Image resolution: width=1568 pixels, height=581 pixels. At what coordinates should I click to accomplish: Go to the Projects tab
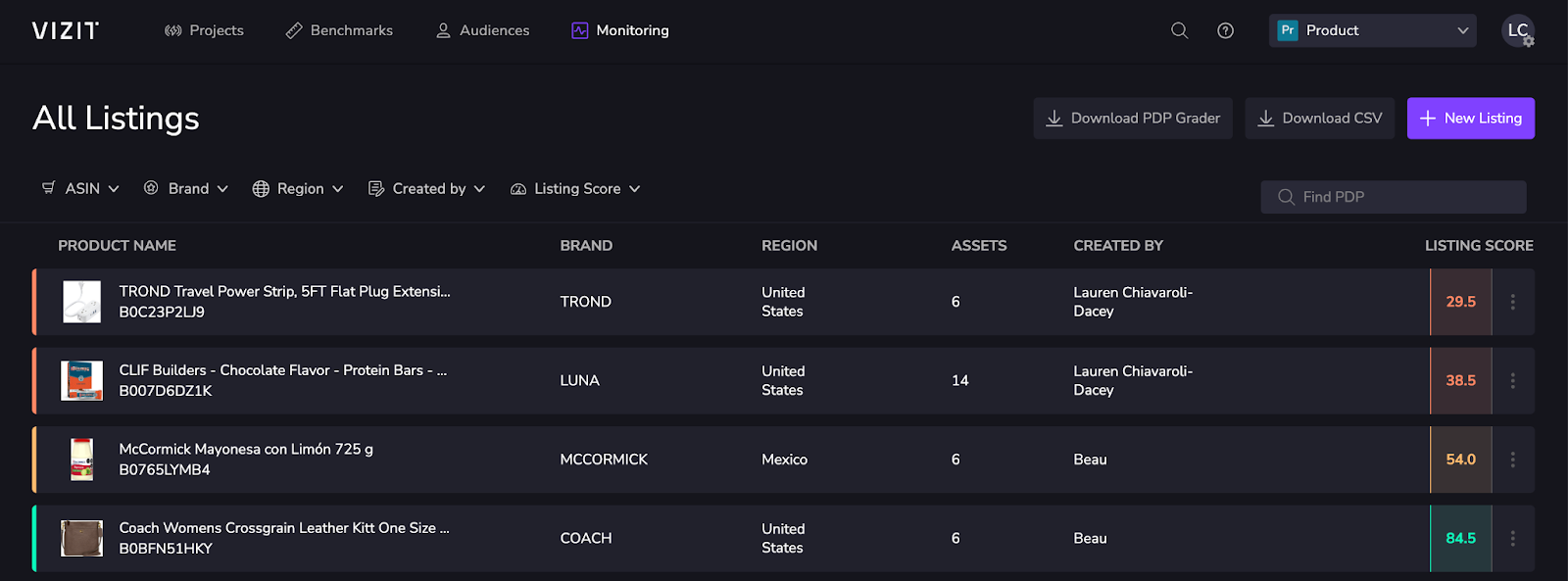(204, 30)
